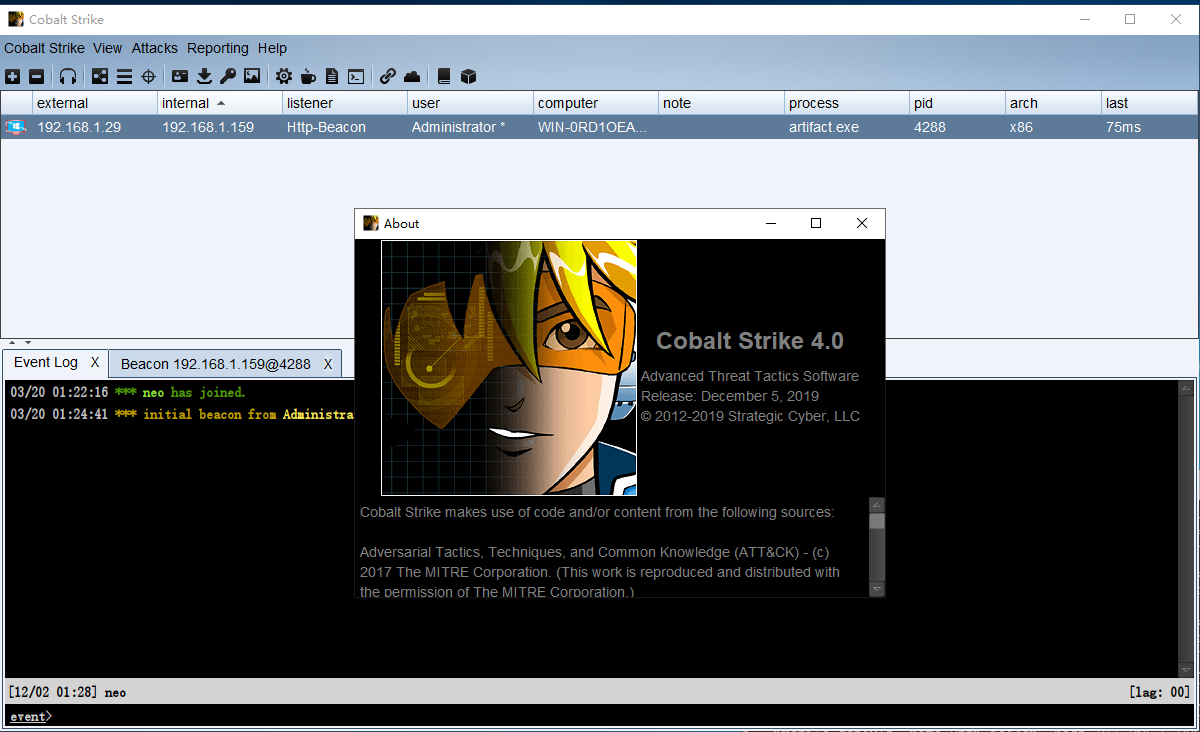1200x732 pixels.
Task: Collapse bottom pane using the splitter down arrow
Action: click(x=27, y=342)
